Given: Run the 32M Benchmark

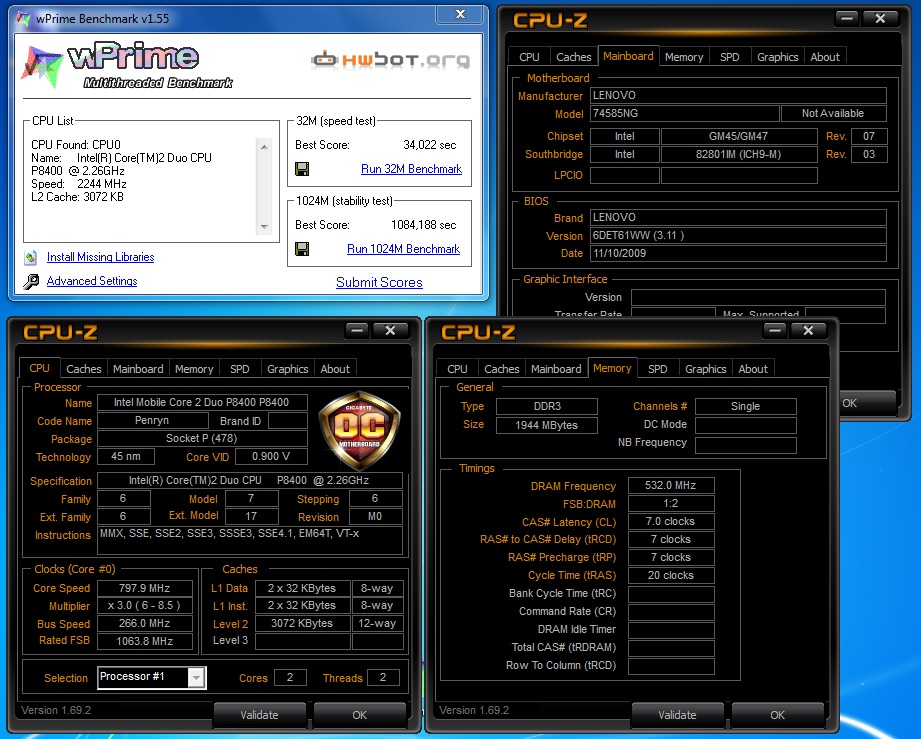Looking at the screenshot, I should 411,169.
